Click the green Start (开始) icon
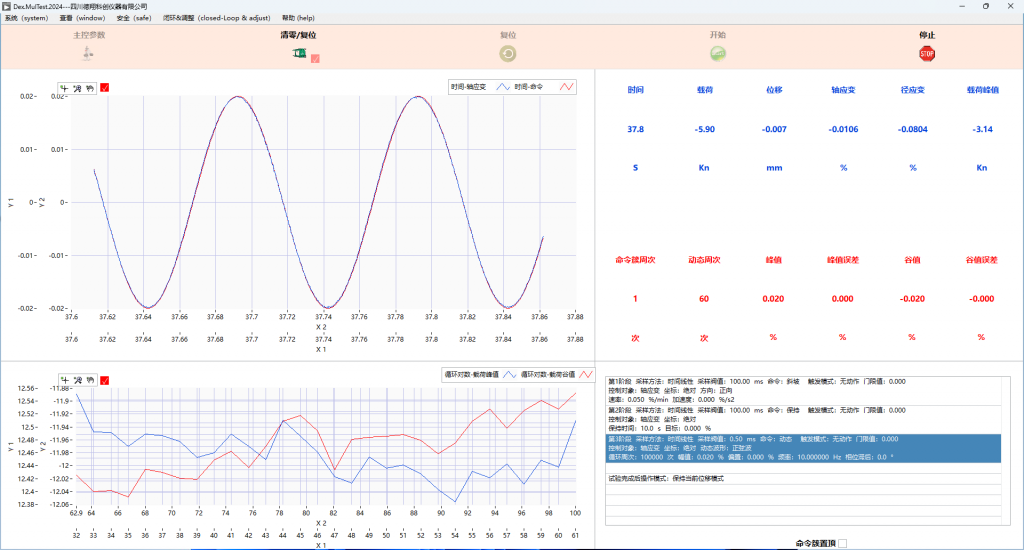Image resolution: width=1024 pixels, height=550 pixels. tap(717, 54)
